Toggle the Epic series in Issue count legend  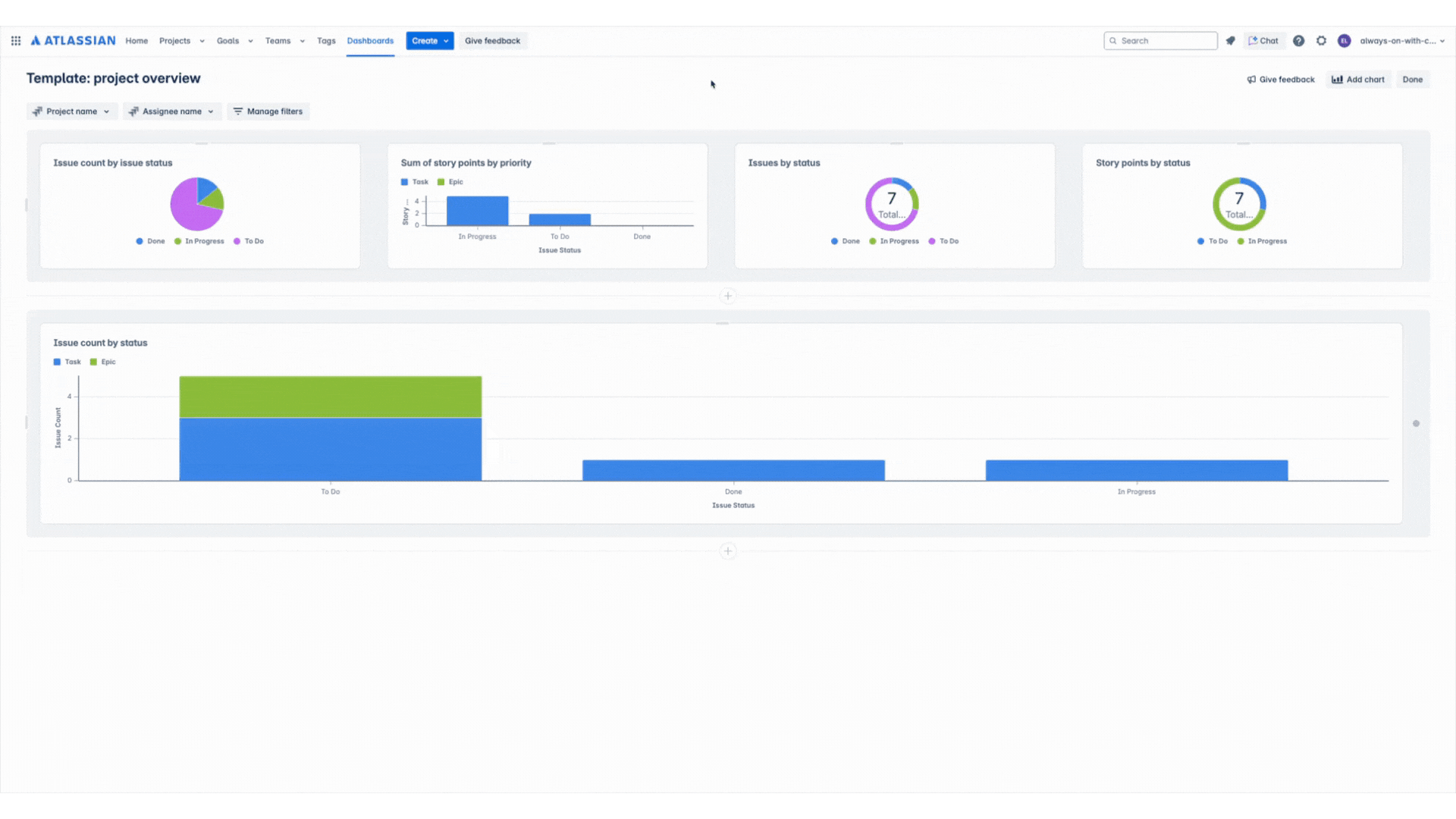click(104, 362)
